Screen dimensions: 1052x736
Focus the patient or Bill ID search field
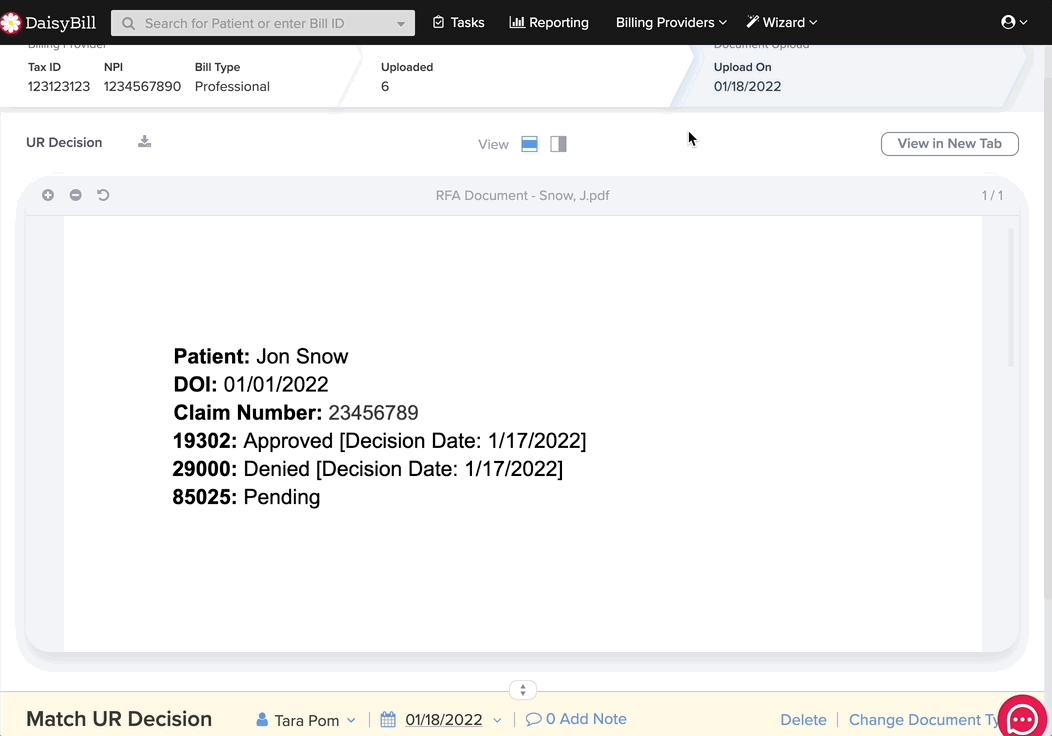coord(263,23)
